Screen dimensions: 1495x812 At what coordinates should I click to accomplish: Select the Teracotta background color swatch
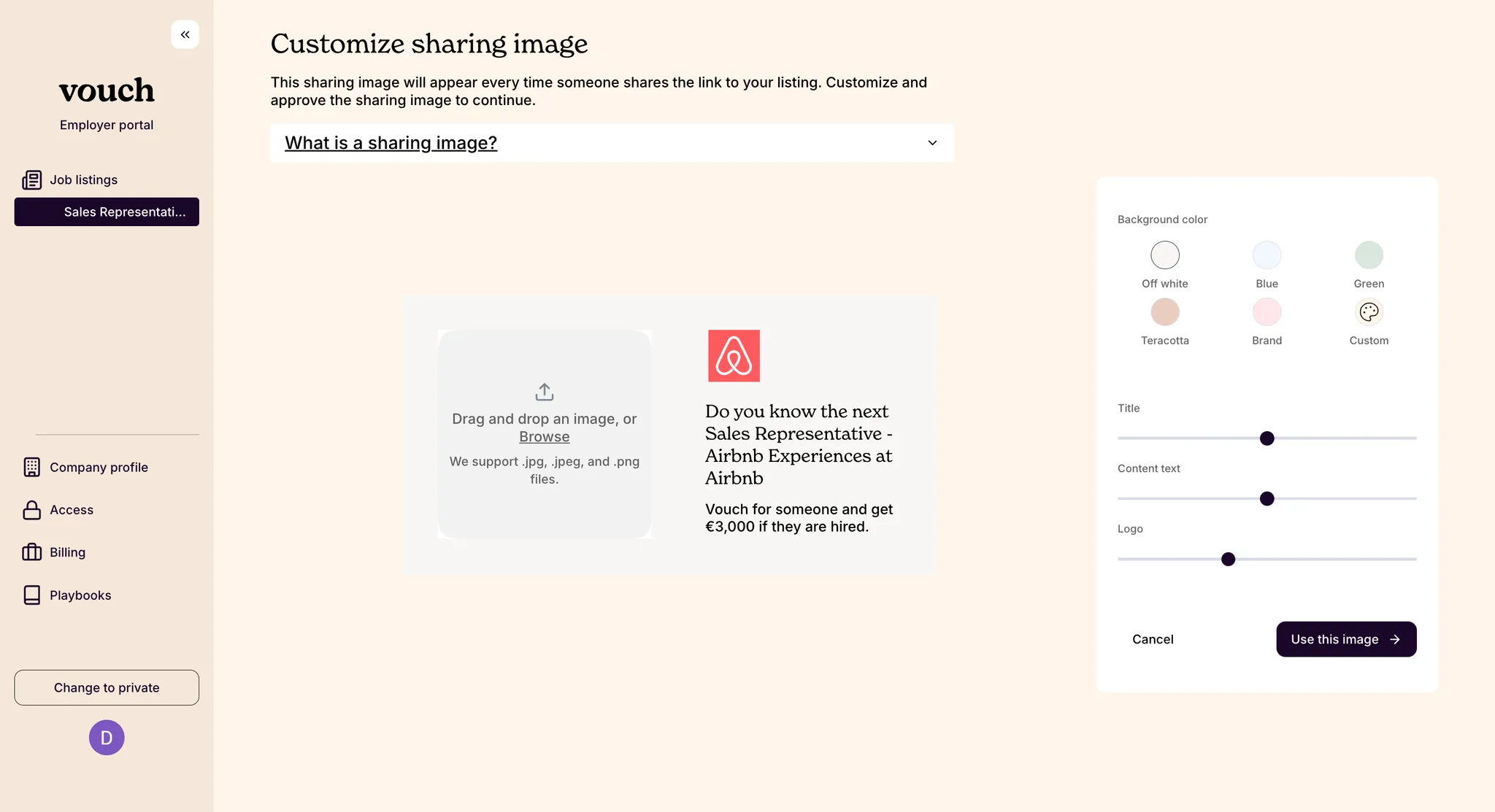pyautogui.click(x=1165, y=312)
